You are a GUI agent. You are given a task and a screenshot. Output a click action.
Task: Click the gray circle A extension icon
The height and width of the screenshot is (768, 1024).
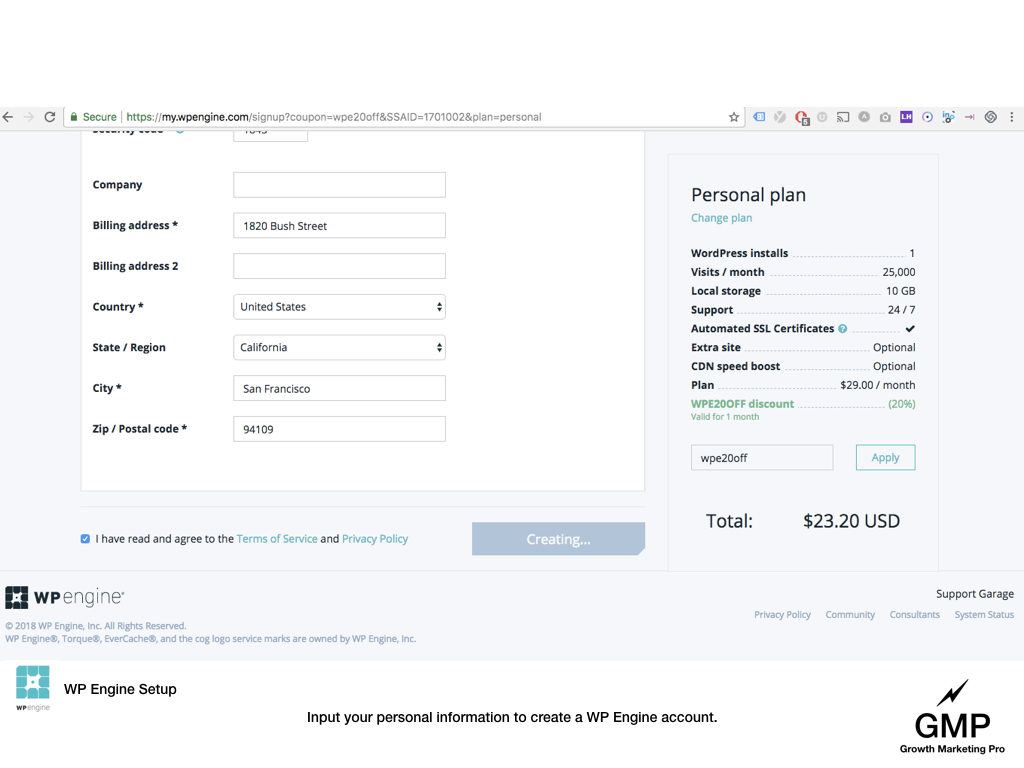(864, 117)
